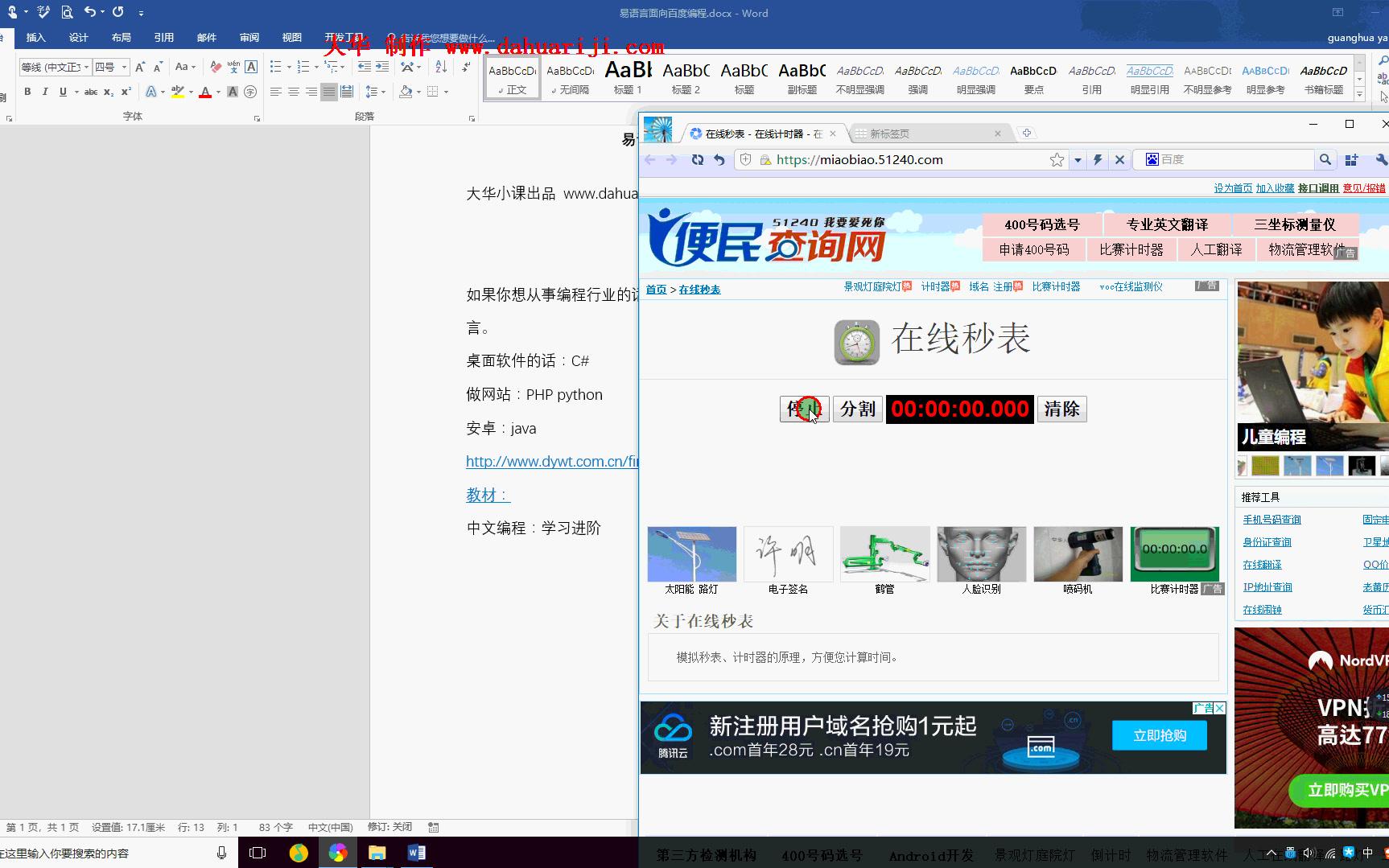Open File Explorer from taskbar
Image resolution: width=1389 pixels, height=868 pixels.
377,853
